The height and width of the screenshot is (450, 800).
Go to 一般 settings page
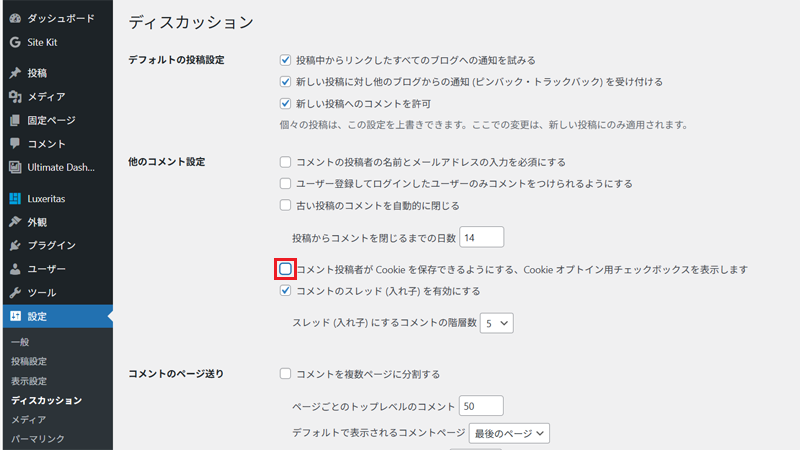[x=20, y=342]
